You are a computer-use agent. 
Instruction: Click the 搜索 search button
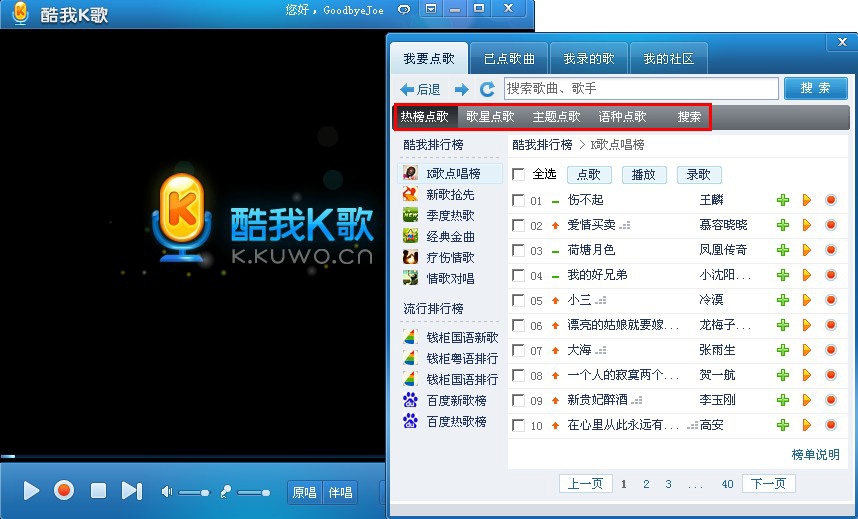(815, 88)
